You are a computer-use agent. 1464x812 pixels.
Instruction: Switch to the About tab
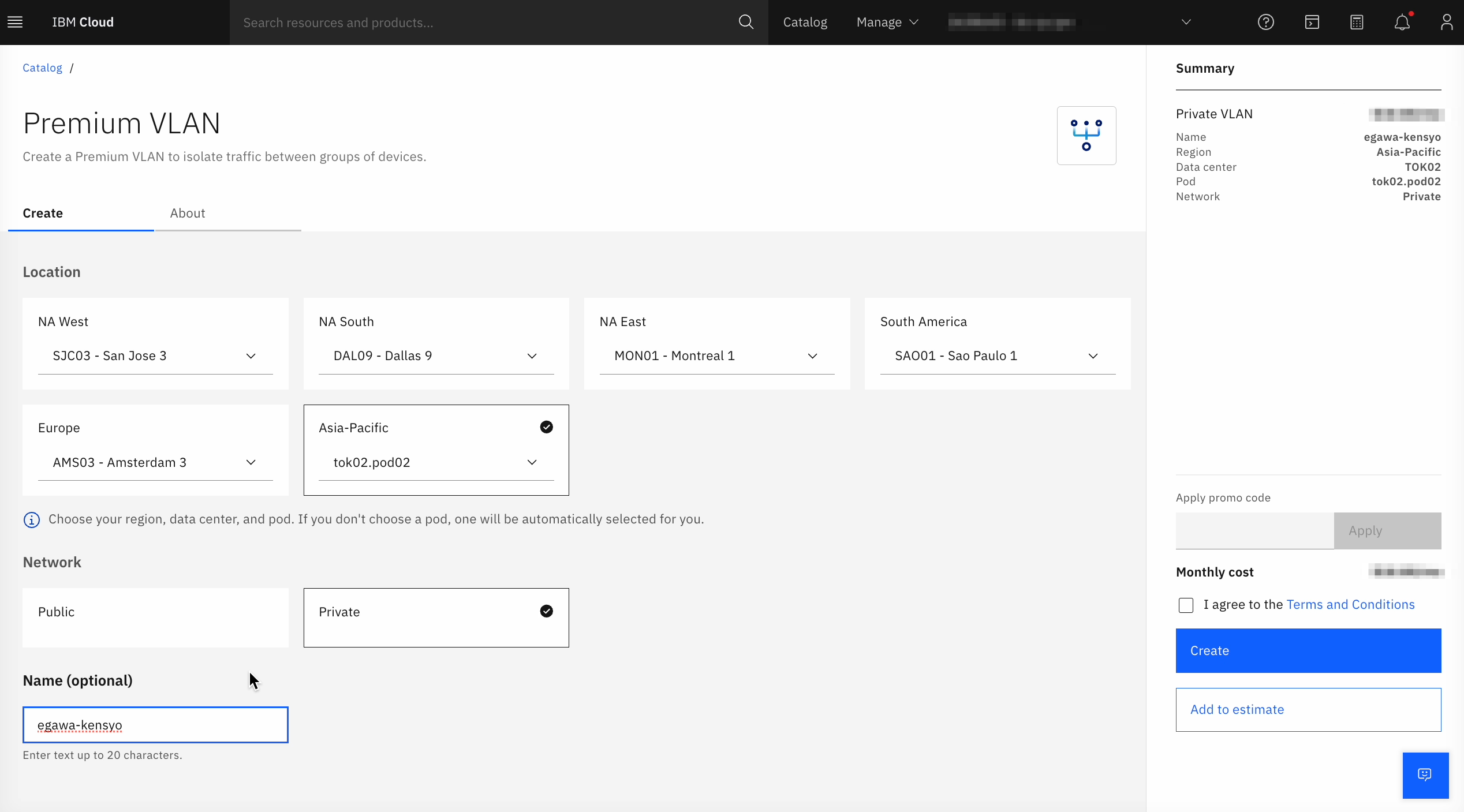click(188, 214)
